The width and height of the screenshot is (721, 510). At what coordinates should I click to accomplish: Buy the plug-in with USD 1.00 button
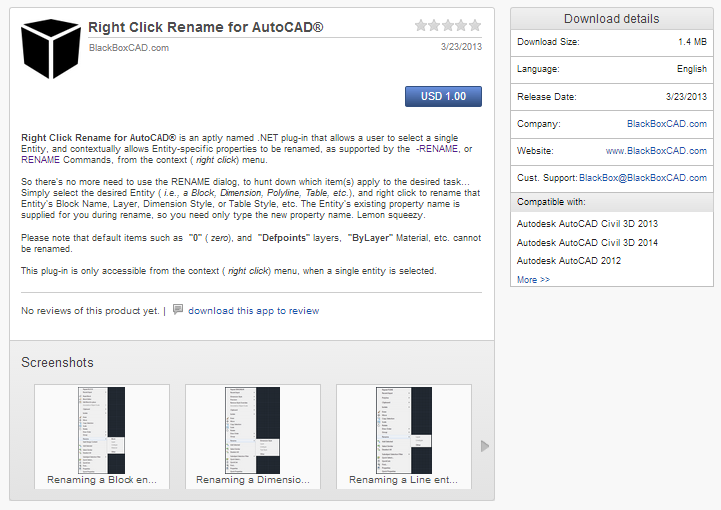pyautogui.click(x=443, y=97)
